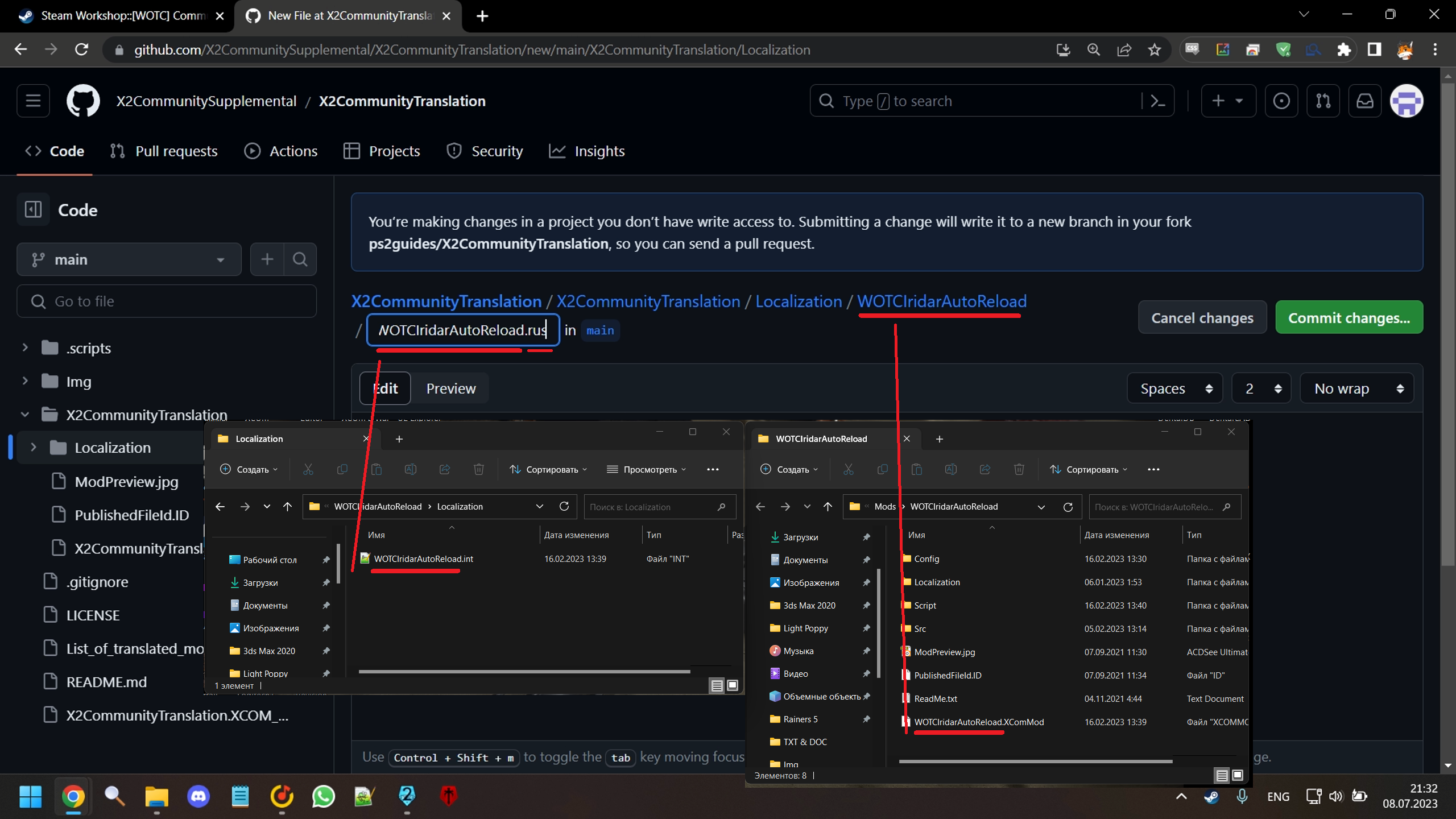Click the GitHub search icon

[x=828, y=101]
